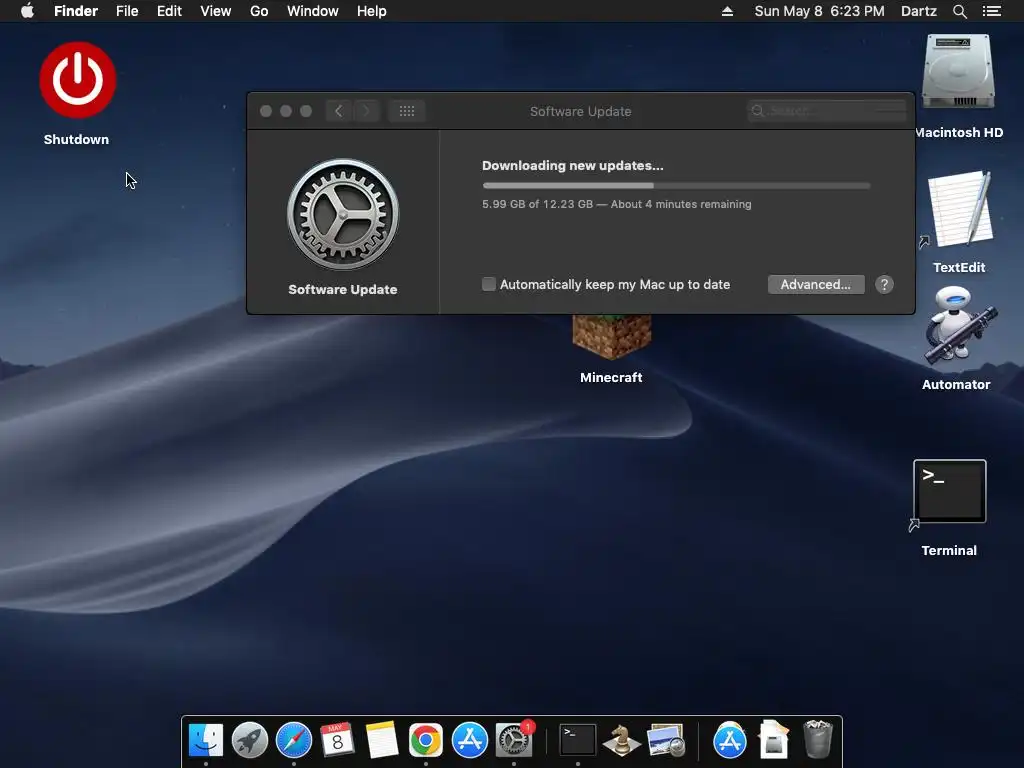Viewport: 1024px width, 768px height.
Task: Open Preview in the Dock
Action: coord(665,741)
